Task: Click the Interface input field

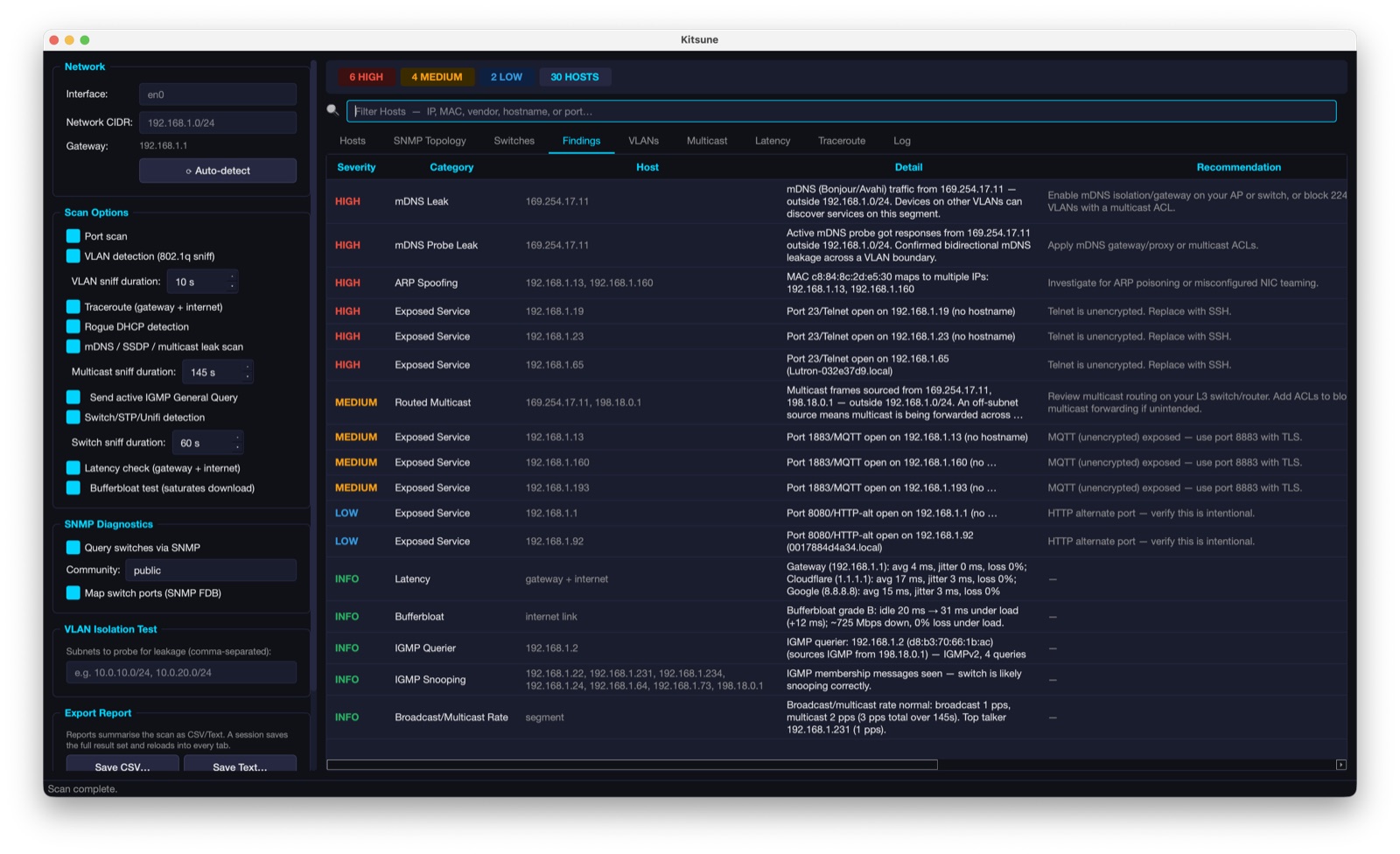Action: pyautogui.click(x=218, y=94)
